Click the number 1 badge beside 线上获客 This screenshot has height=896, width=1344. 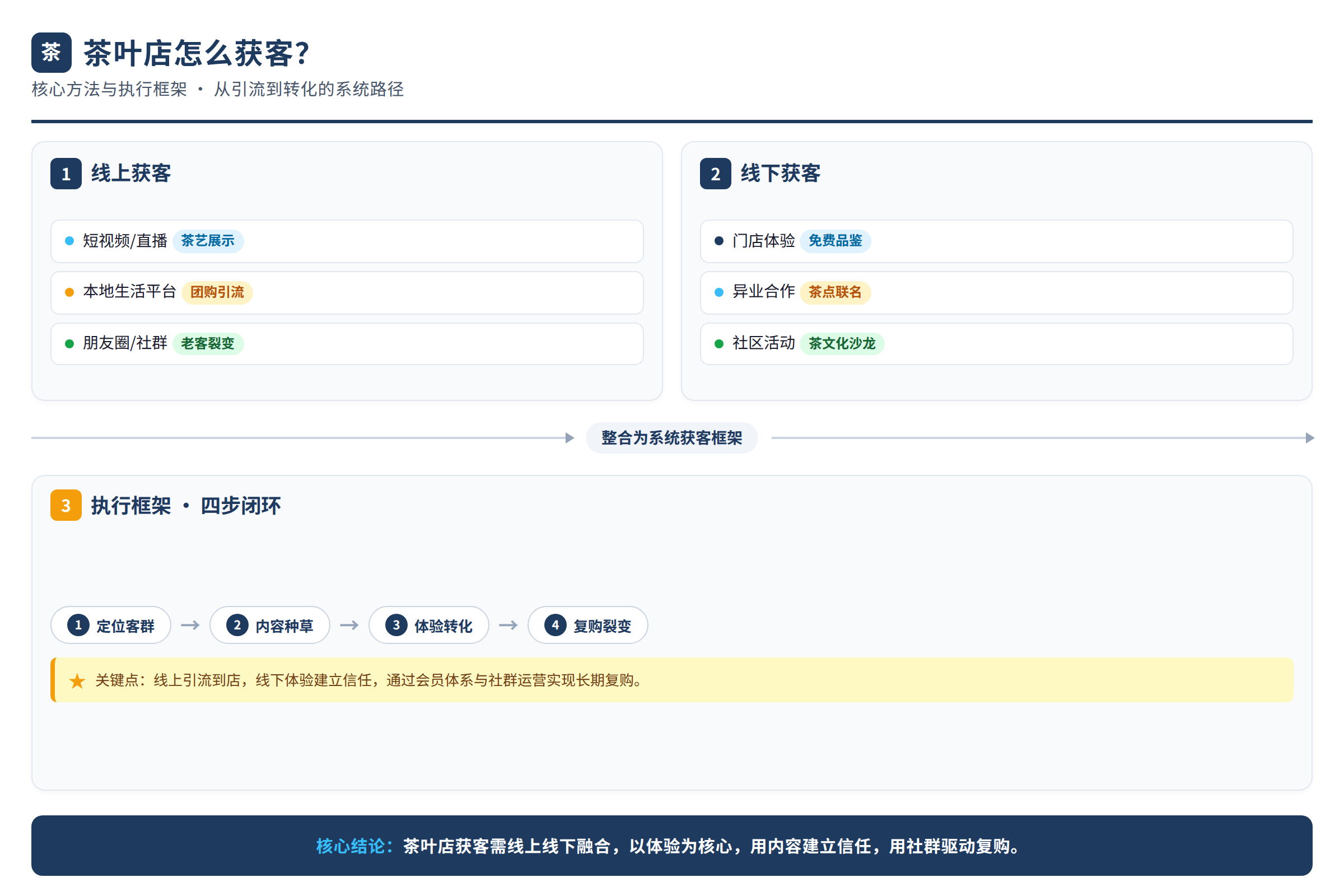[x=66, y=174]
